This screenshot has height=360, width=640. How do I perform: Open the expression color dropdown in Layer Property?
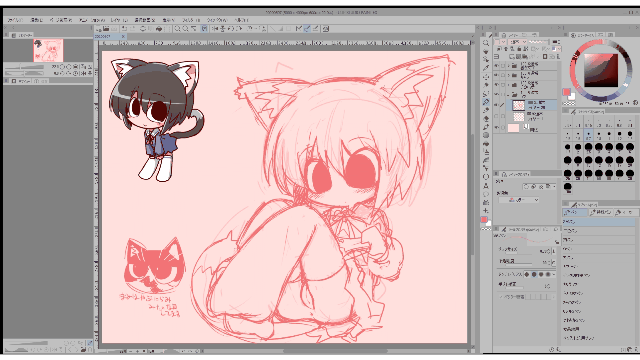518,200
